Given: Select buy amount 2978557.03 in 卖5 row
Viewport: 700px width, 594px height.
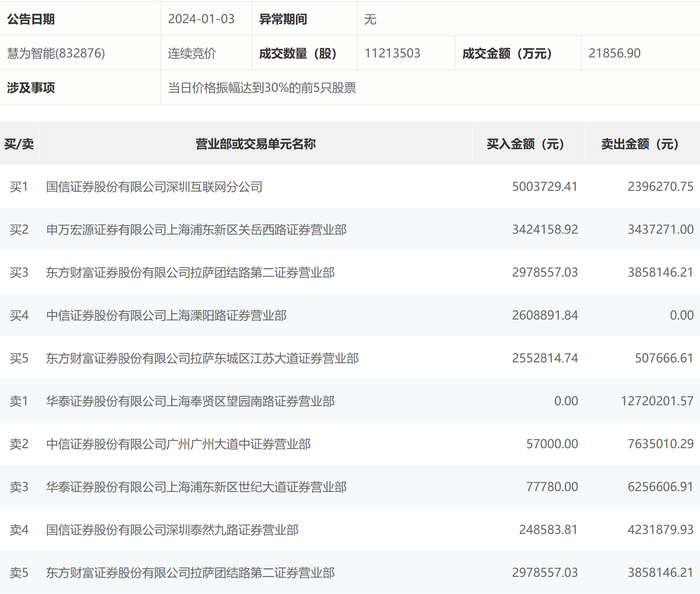Looking at the screenshot, I should pyautogui.click(x=545, y=572).
